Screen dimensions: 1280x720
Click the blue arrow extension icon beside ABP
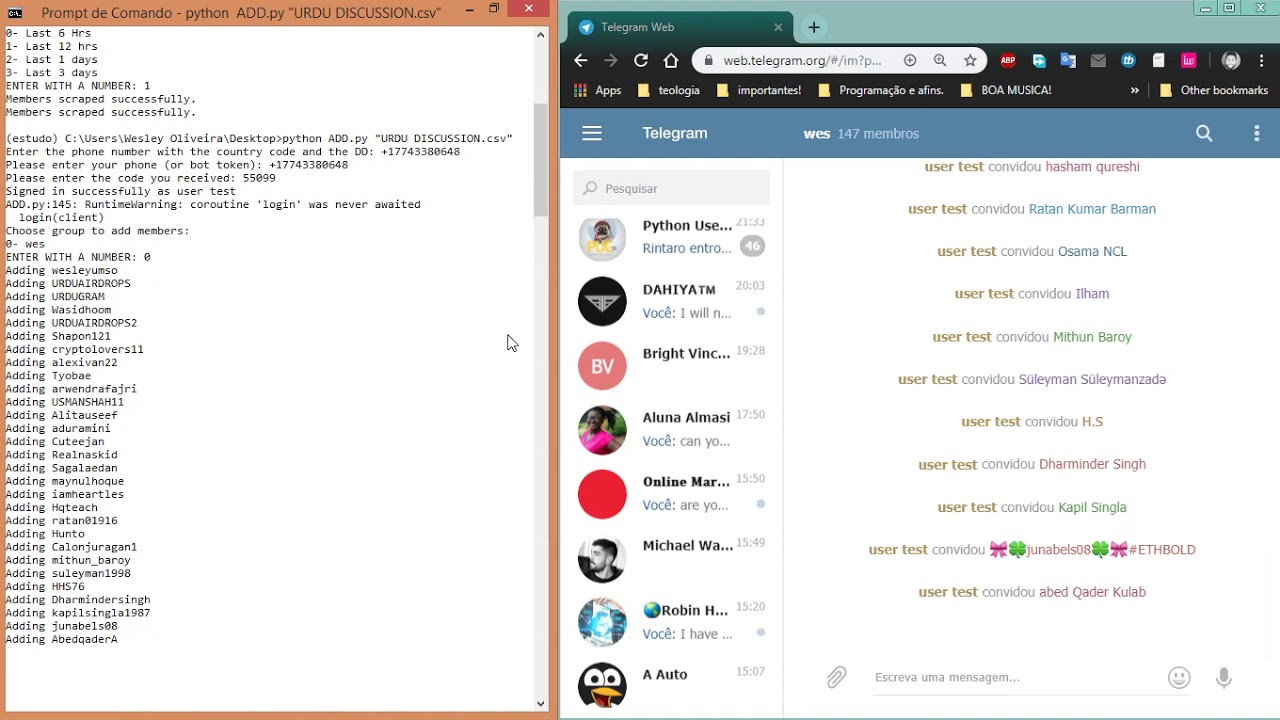click(1039, 60)
